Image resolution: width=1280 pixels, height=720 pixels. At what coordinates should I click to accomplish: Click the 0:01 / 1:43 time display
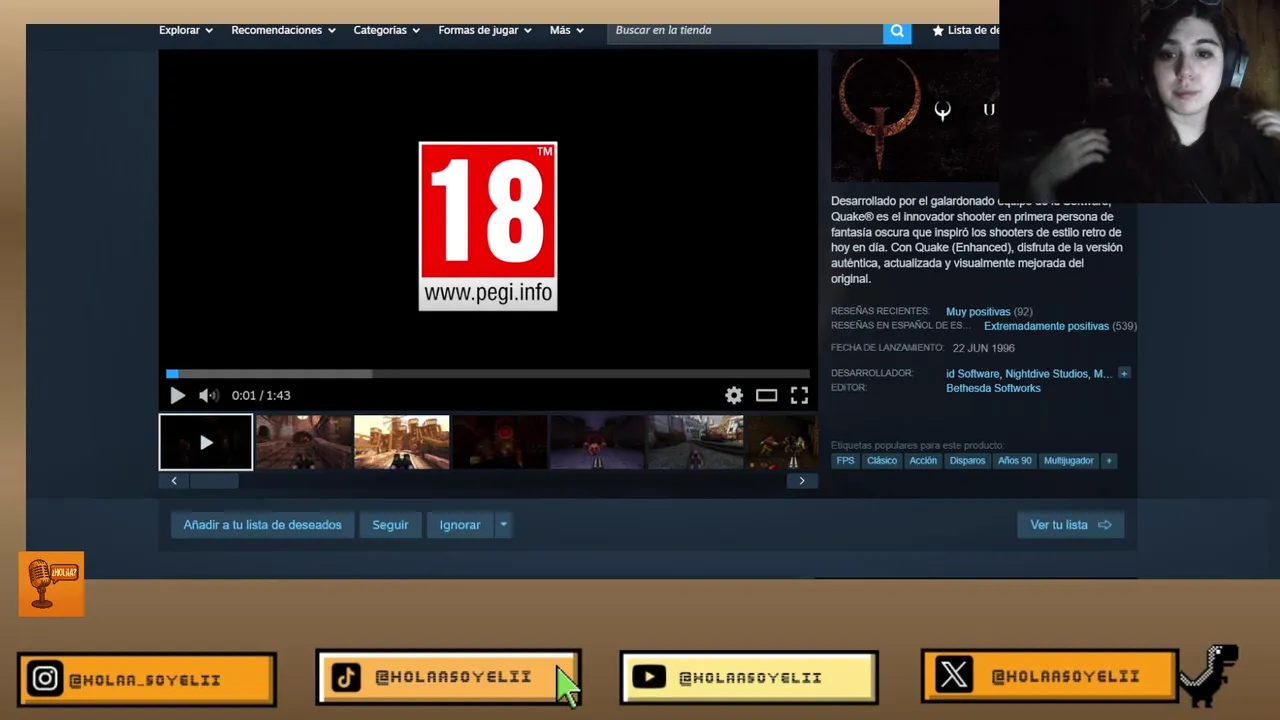(x=261, y=395)
